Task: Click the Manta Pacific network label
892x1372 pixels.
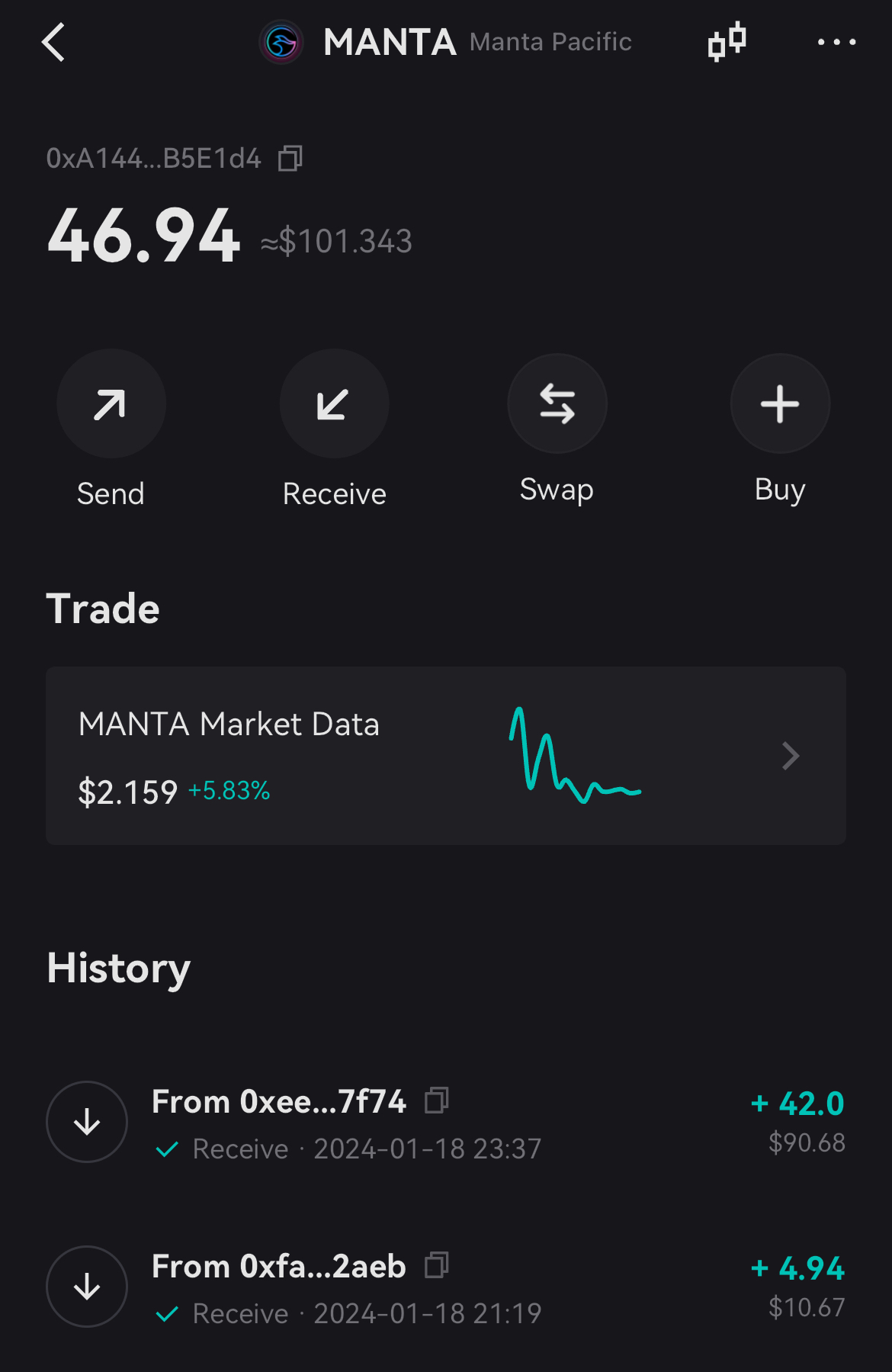Action: coord(550,42)
